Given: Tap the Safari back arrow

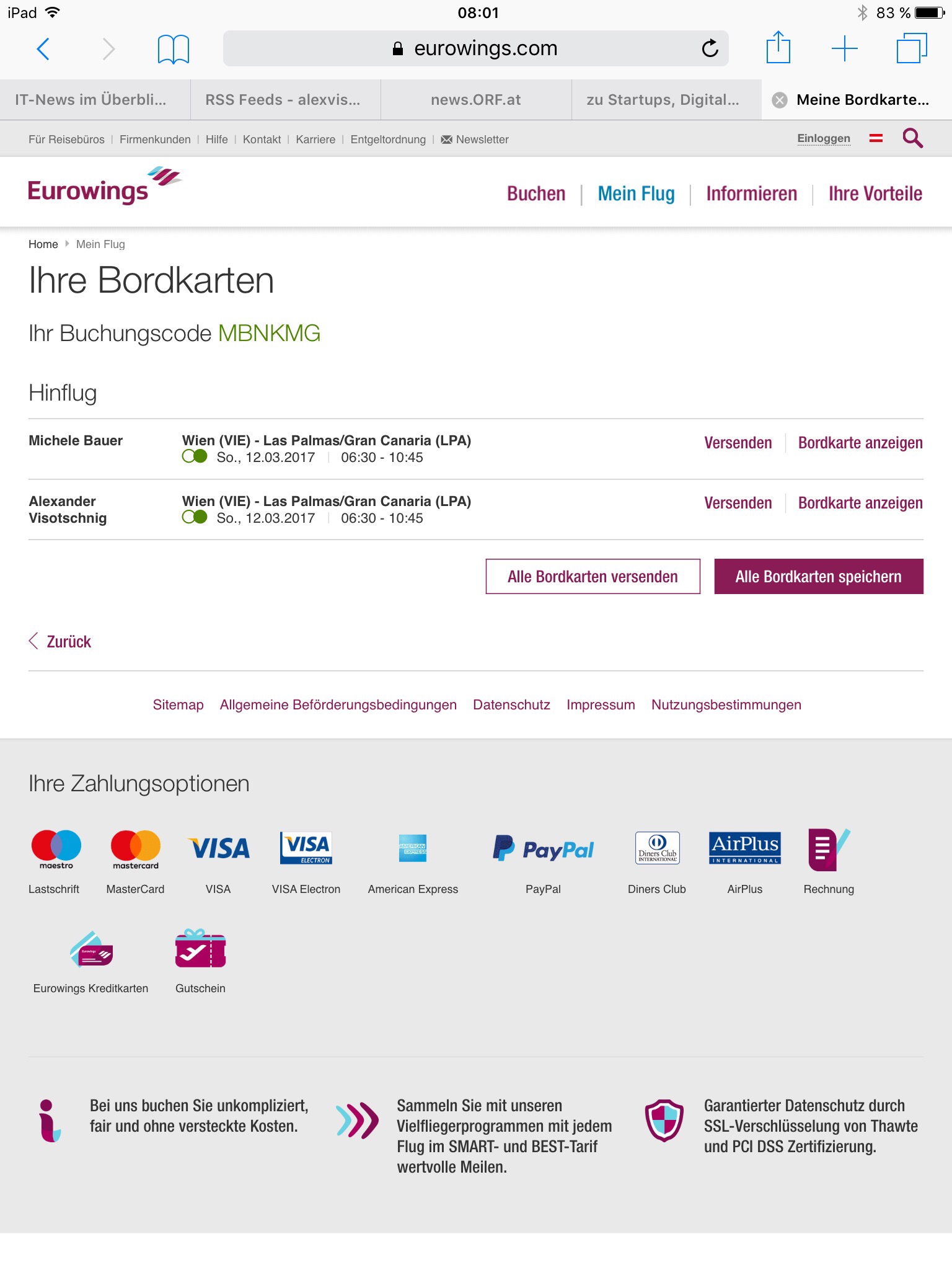Looking at the screenshot, I should (x=43, y=48).
